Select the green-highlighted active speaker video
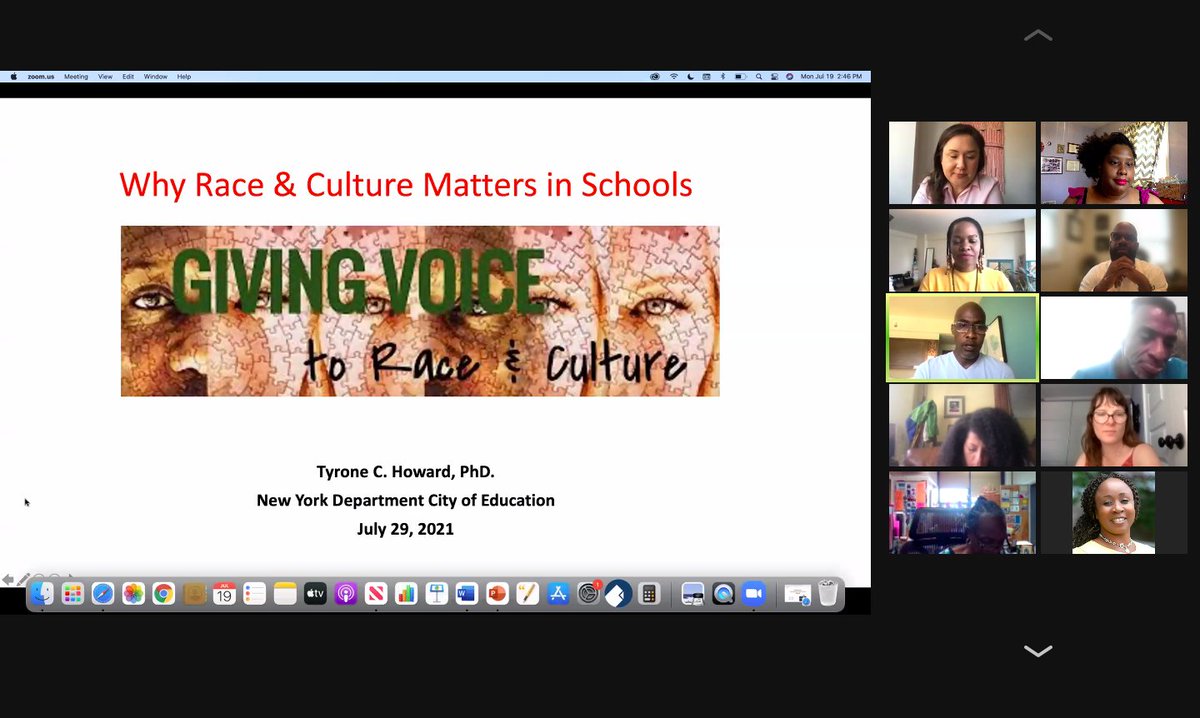Viewport: 1200px width, 718px height. [962, 337]
